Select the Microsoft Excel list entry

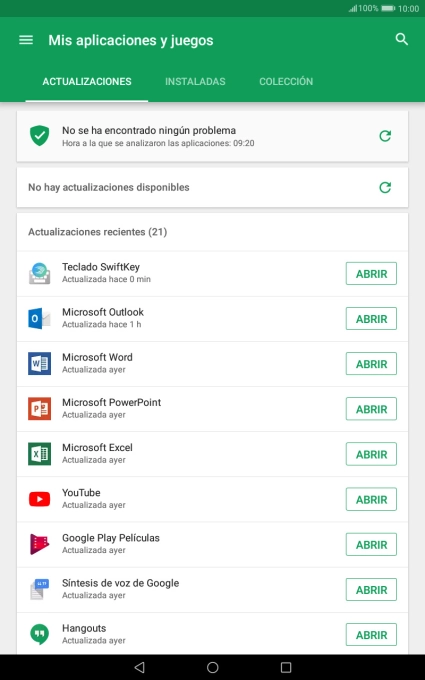coord(212,454)
